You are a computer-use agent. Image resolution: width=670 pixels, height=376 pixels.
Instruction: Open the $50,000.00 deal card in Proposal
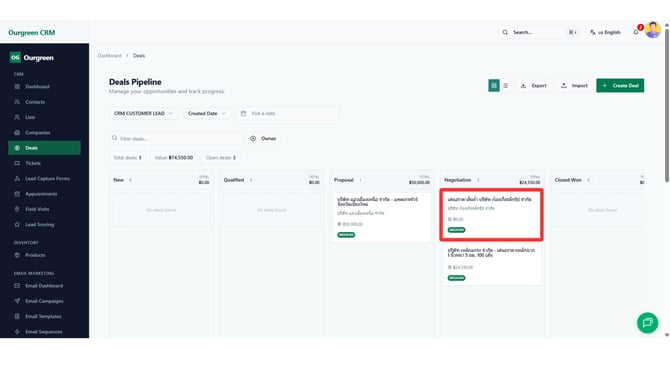[x=382, y=217]
